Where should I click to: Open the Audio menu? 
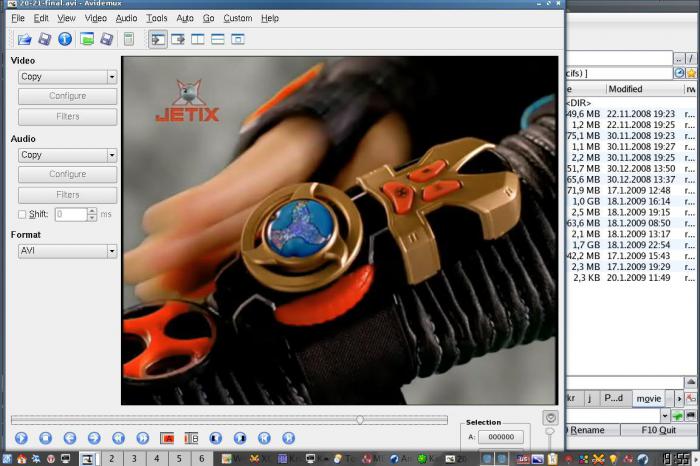pos(126,18)
